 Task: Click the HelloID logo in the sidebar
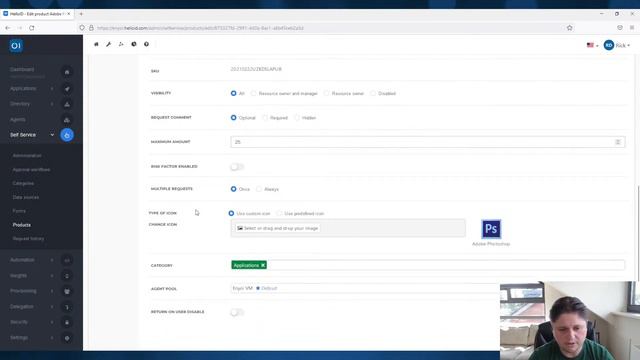click(x=16, y=46)
